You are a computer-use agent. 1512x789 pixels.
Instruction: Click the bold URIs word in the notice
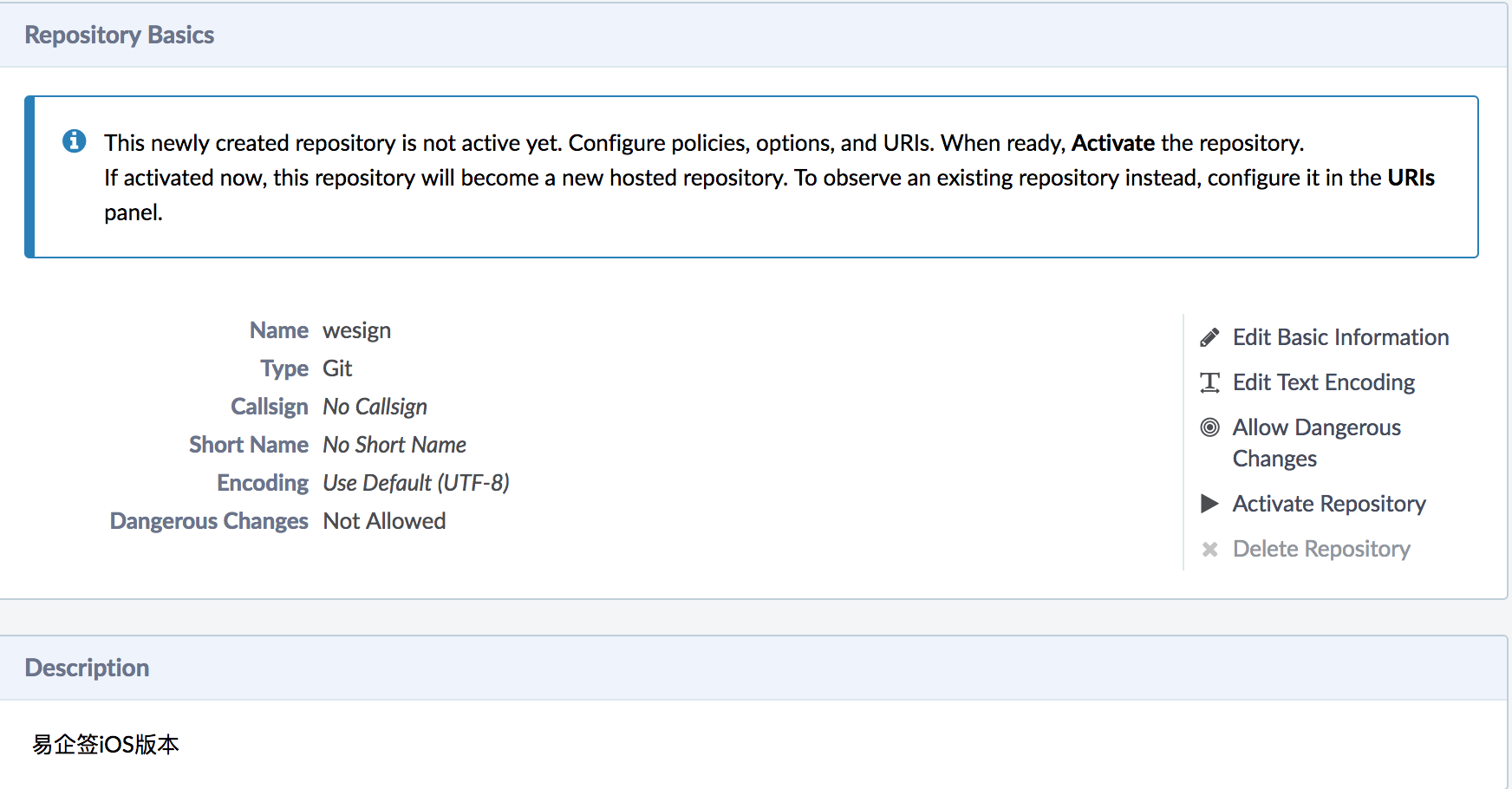pyautogui.click(x=1411, y=178)
